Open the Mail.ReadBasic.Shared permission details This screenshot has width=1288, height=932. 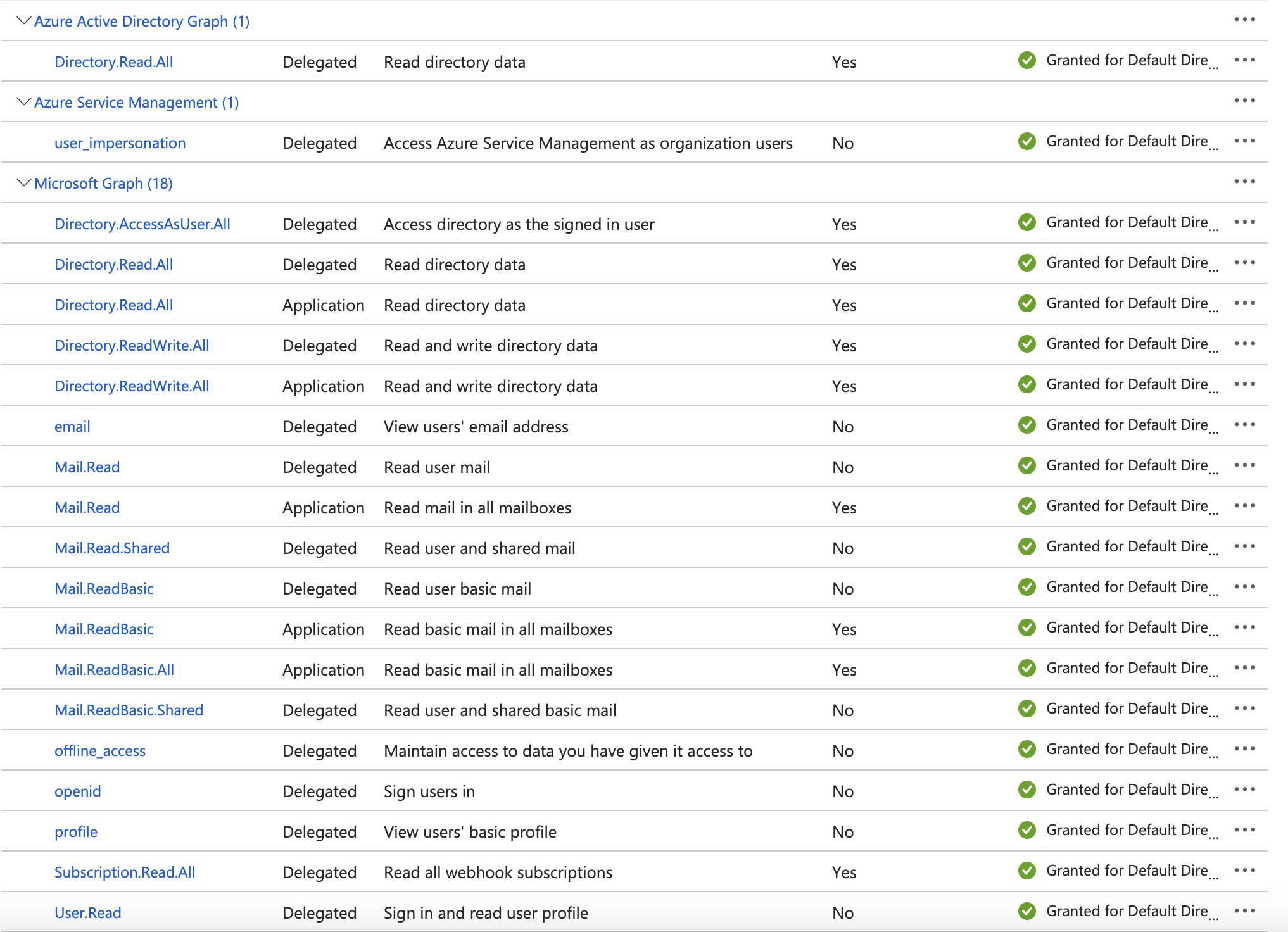[x=129, y=710]
